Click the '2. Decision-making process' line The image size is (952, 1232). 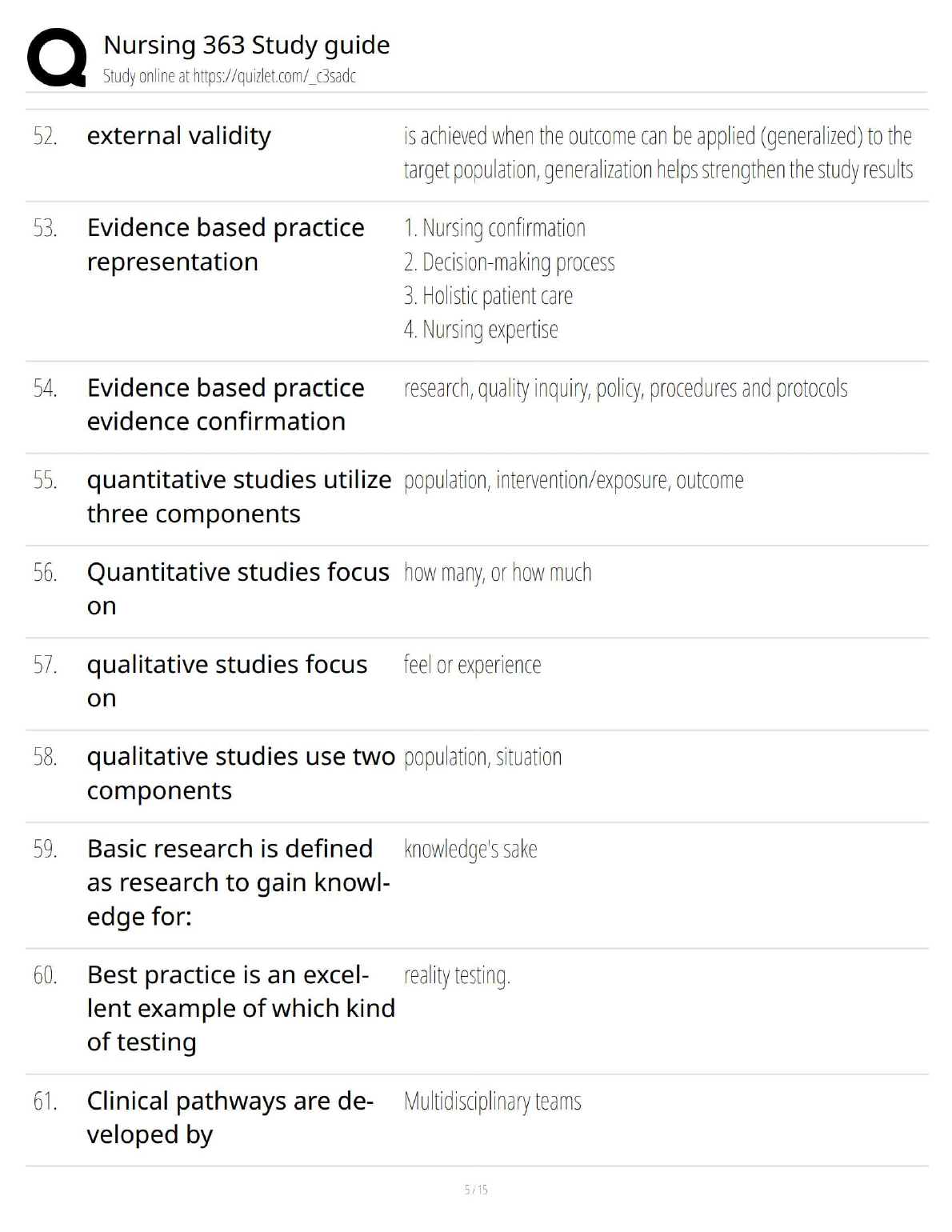click(x=509, y=262)
